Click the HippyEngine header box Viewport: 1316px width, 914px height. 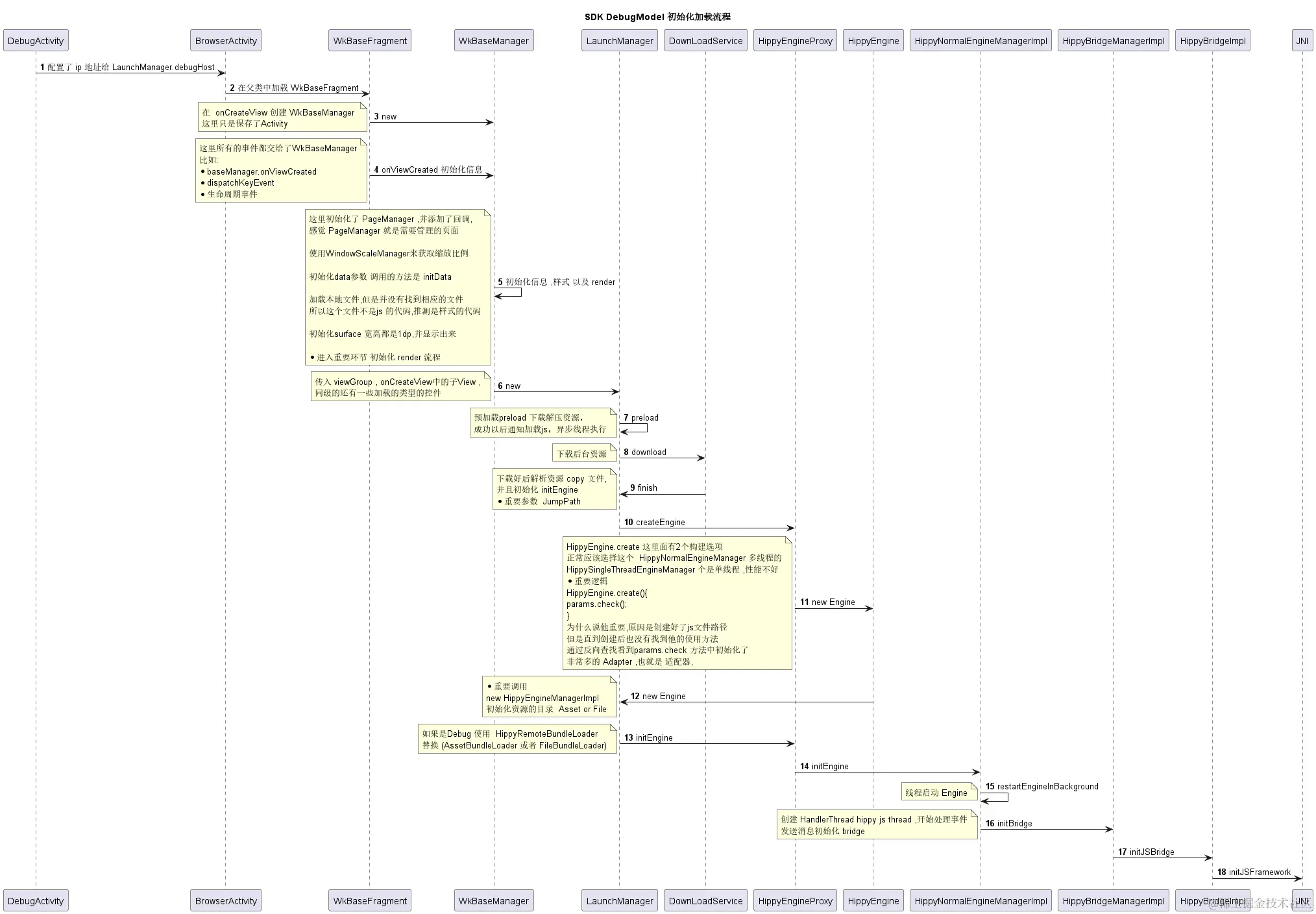(873, 40)
